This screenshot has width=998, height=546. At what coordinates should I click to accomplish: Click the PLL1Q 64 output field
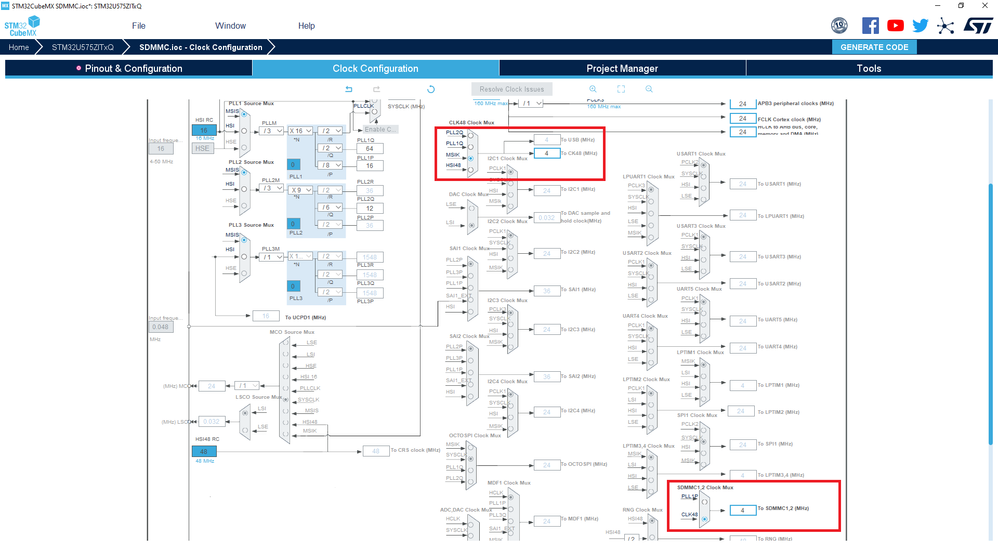(370, 148)
